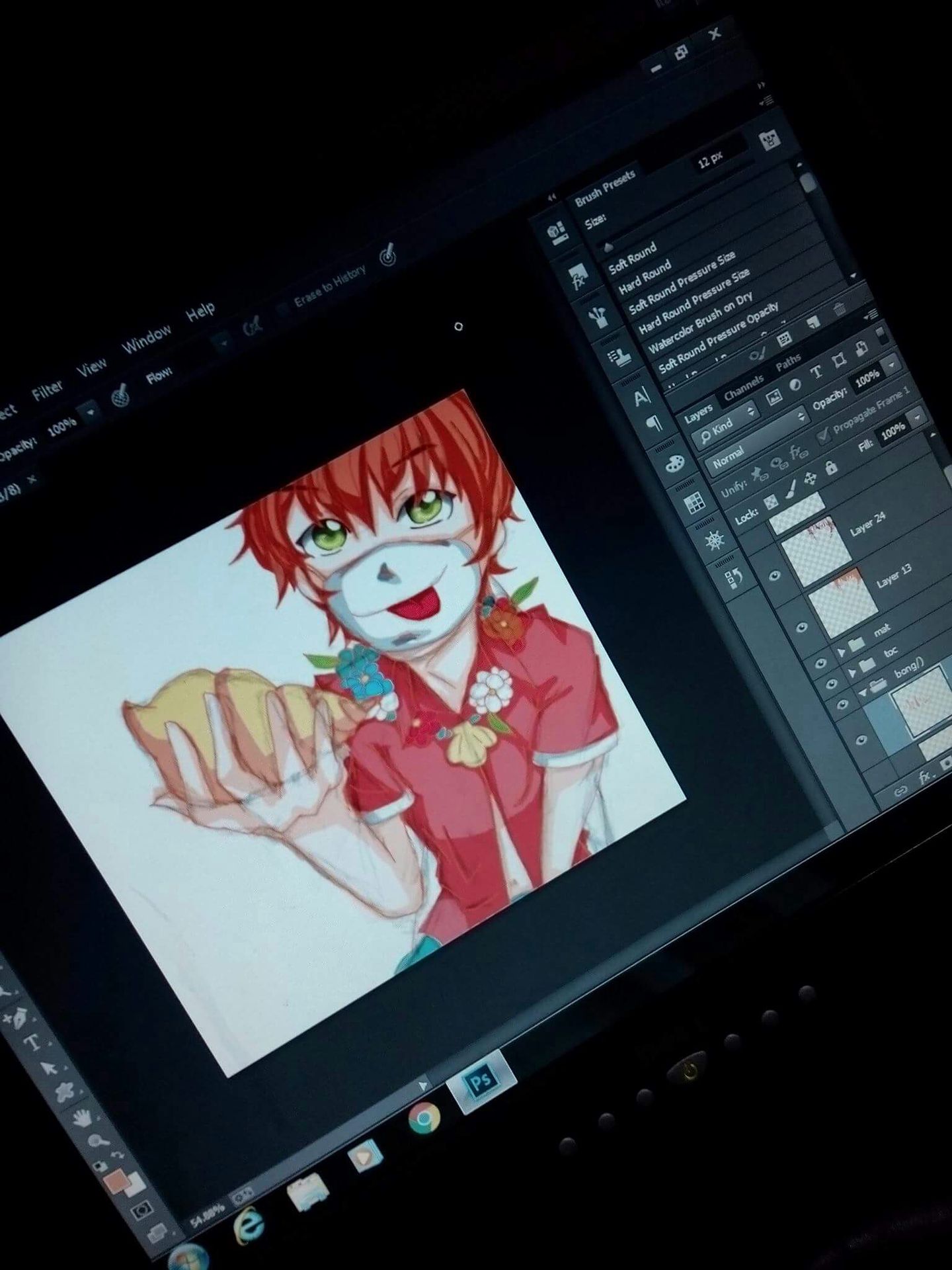The image size is (952, 1270).
Task: Click the switch foreground/background colors arrows
Action: click(118, 1155)
